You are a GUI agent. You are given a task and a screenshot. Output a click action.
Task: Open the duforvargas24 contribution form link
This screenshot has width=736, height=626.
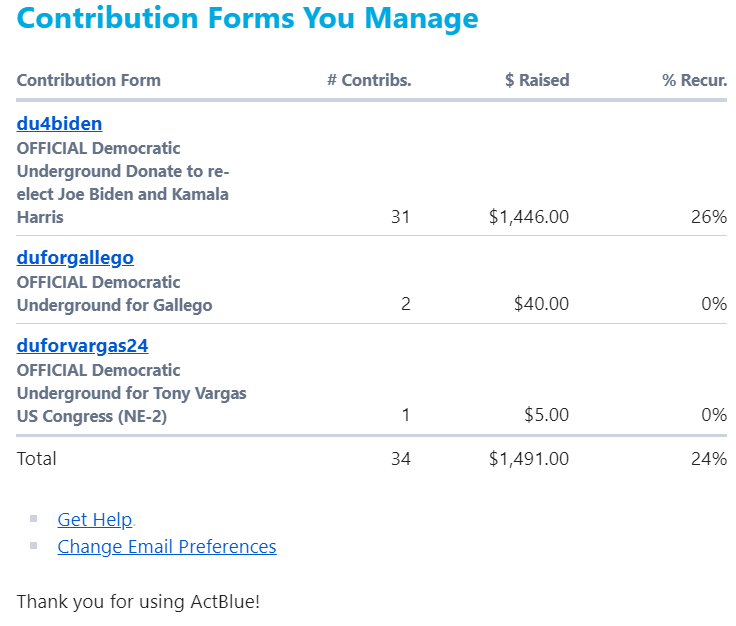pyautogui.click(x=83, y=346)
